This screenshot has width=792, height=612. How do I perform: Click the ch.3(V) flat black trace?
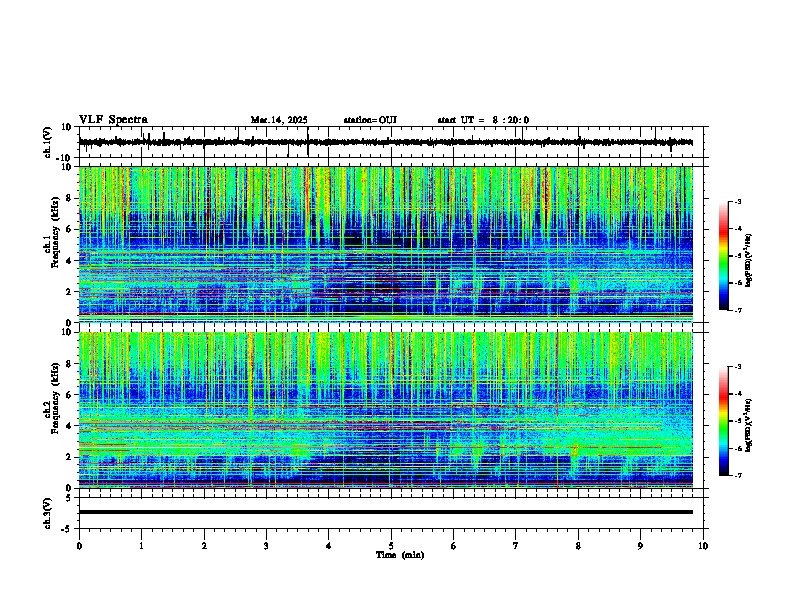(386, 512)
